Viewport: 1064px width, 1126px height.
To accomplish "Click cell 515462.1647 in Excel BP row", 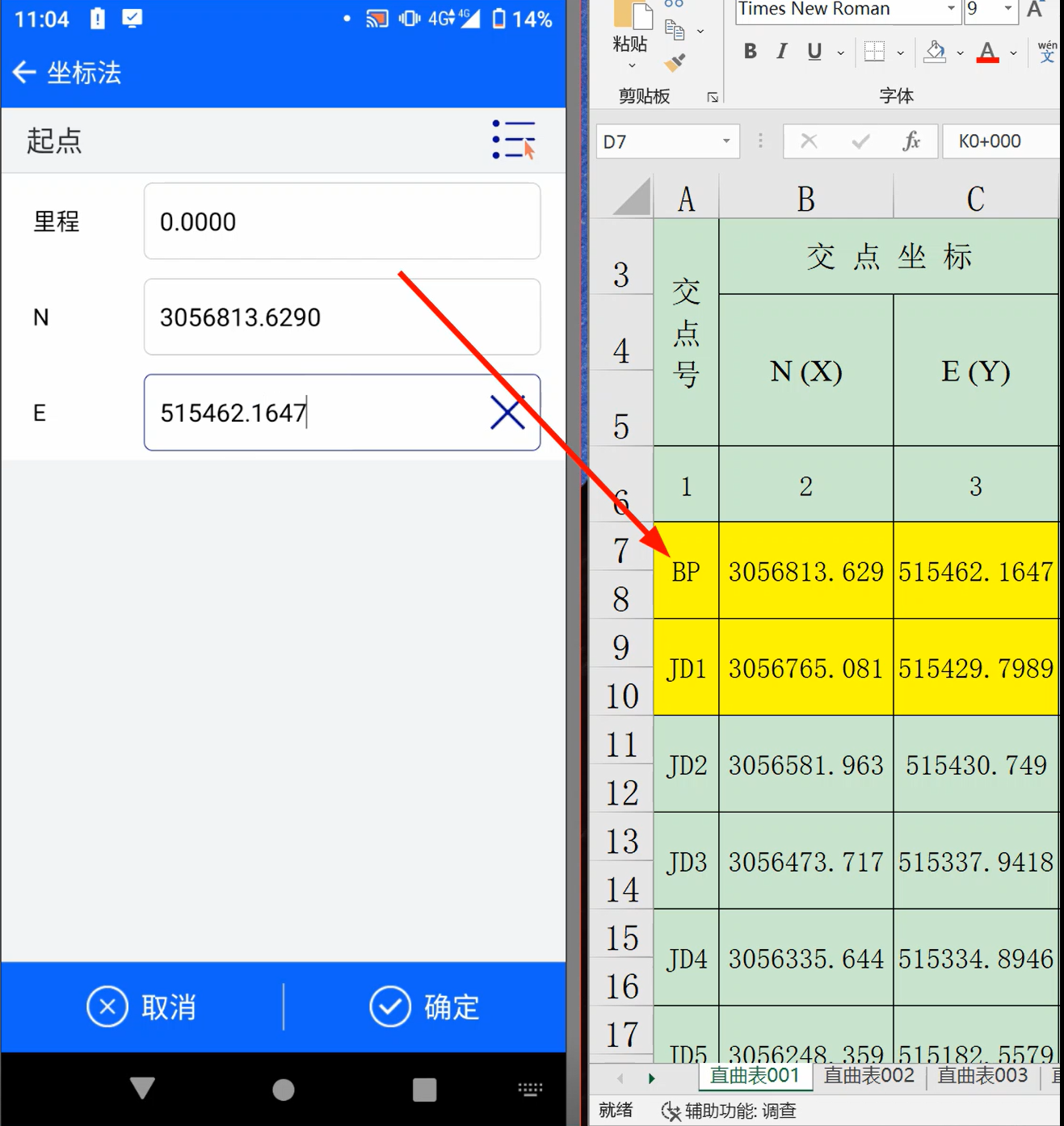I will 976,570.
